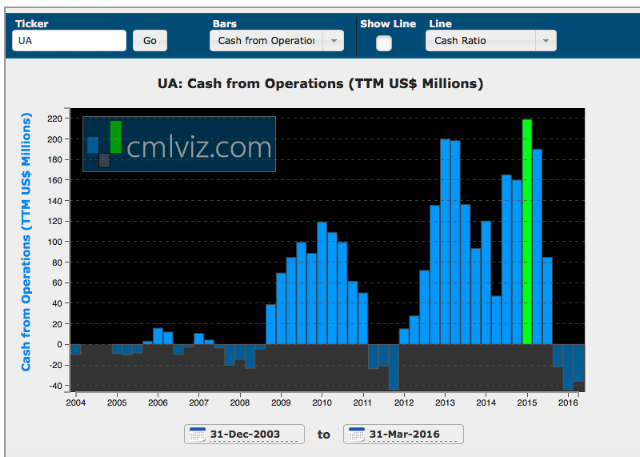Click the start date field 31-Dec-2003
This screenshot has width=640, height=457.
click(245, 434)
